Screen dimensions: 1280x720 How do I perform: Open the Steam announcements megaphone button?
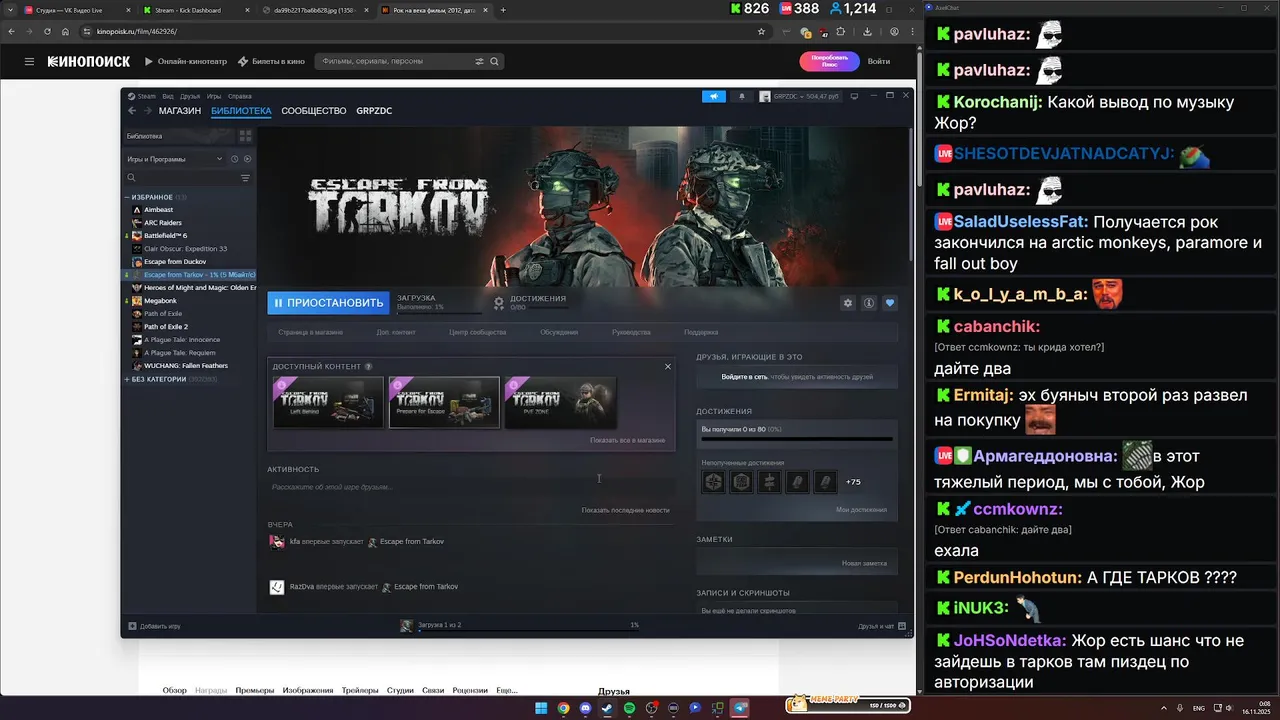(x=714, y=96)
